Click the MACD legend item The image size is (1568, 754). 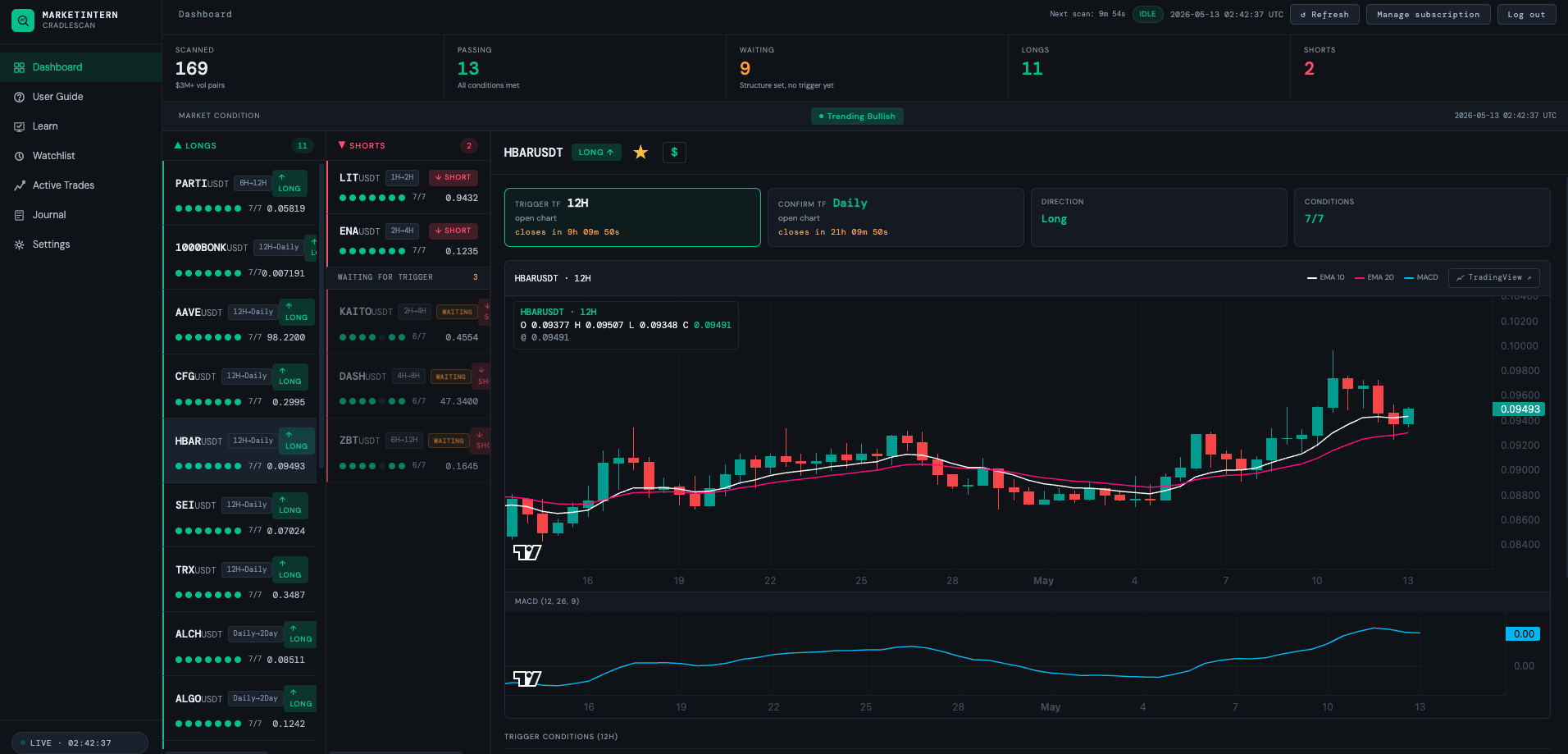[x=1421, y=277]
